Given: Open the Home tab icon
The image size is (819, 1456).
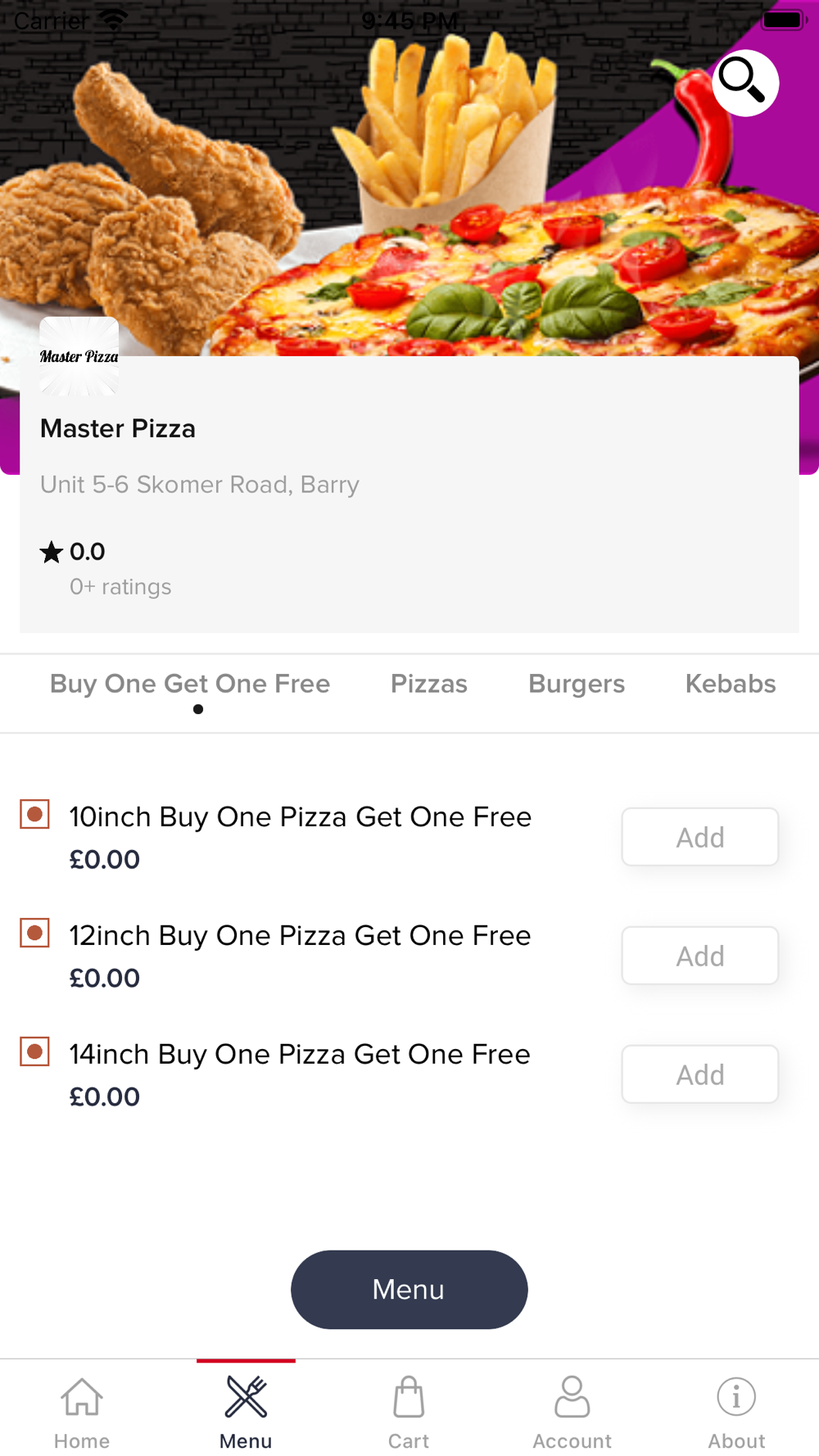Looking at the screenshot, I should pos(82,1397).
